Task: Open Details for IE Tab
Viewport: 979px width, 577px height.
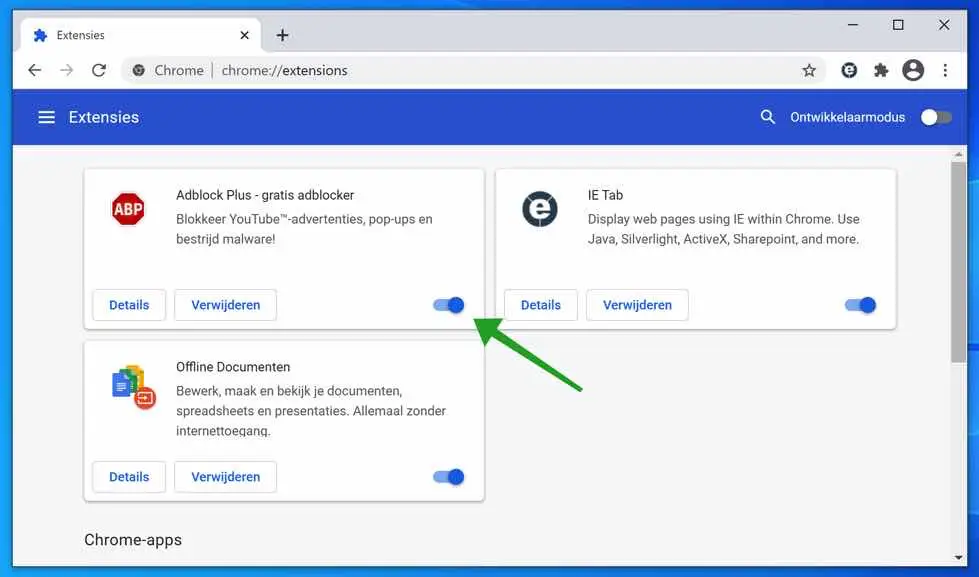Action: click(541, 305)
